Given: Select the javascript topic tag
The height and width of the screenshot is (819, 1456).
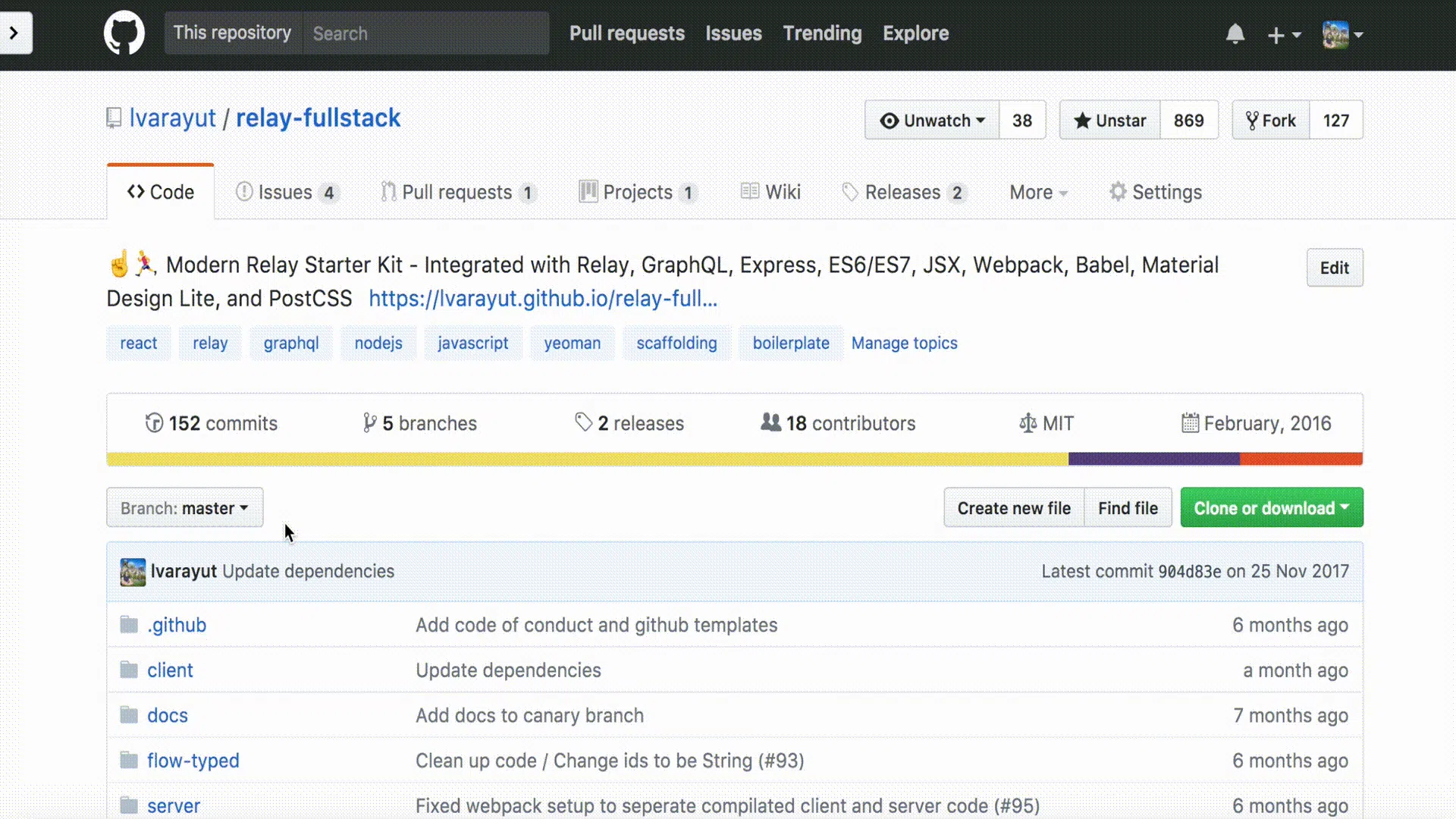Looking at the screenshot, I should tap(473, 343).
